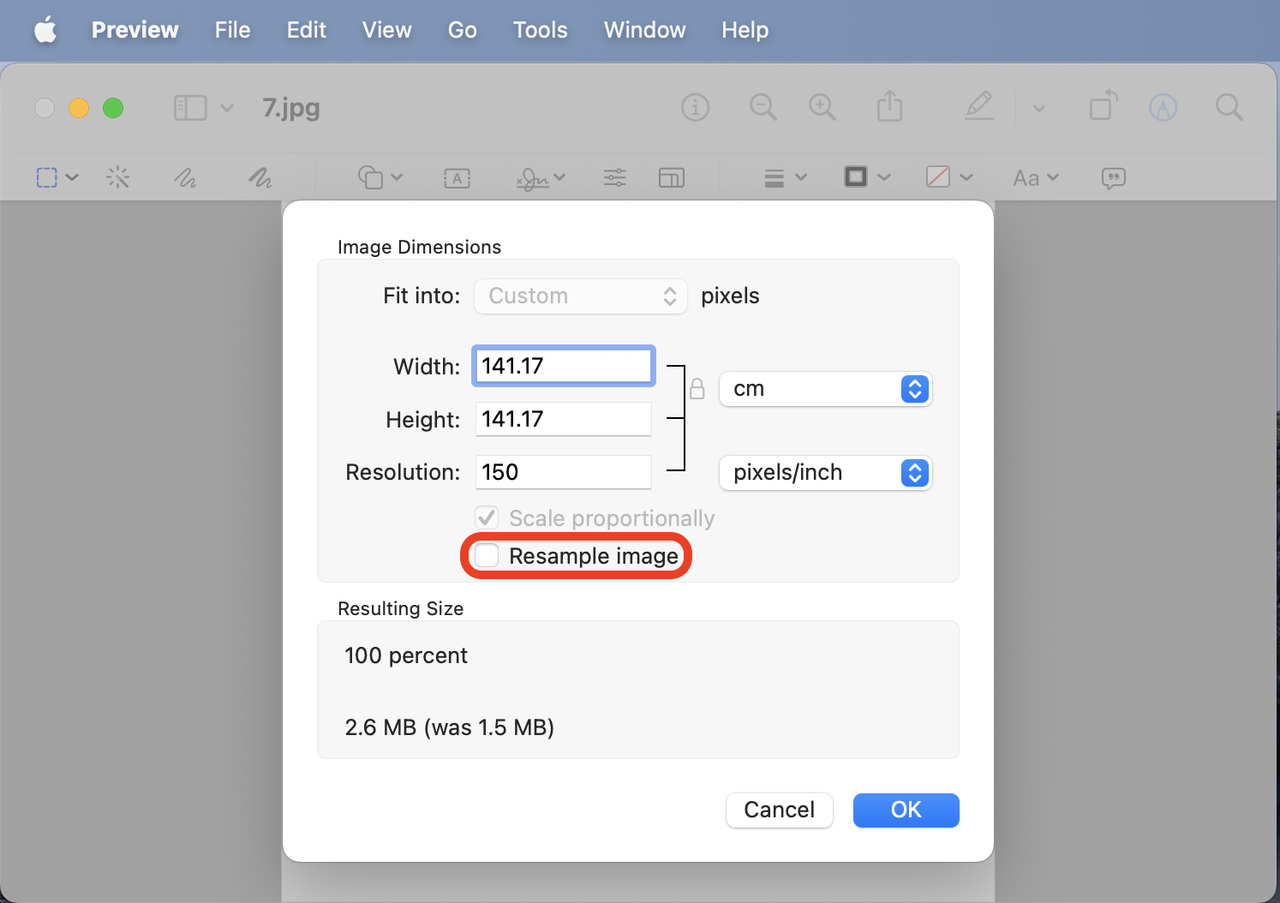Open the File menu

[232, 30]
